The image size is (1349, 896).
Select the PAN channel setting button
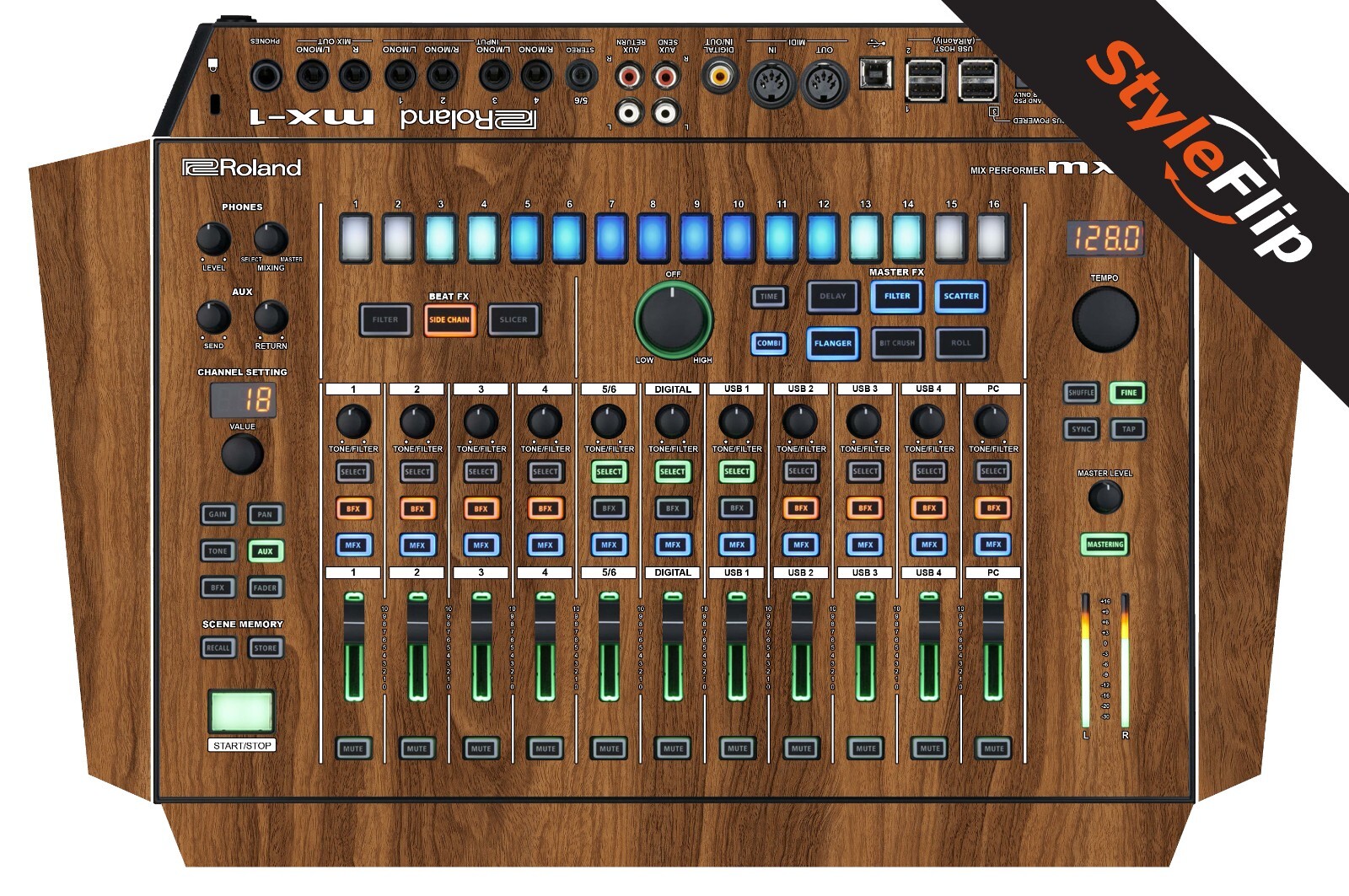pos(265,514)
